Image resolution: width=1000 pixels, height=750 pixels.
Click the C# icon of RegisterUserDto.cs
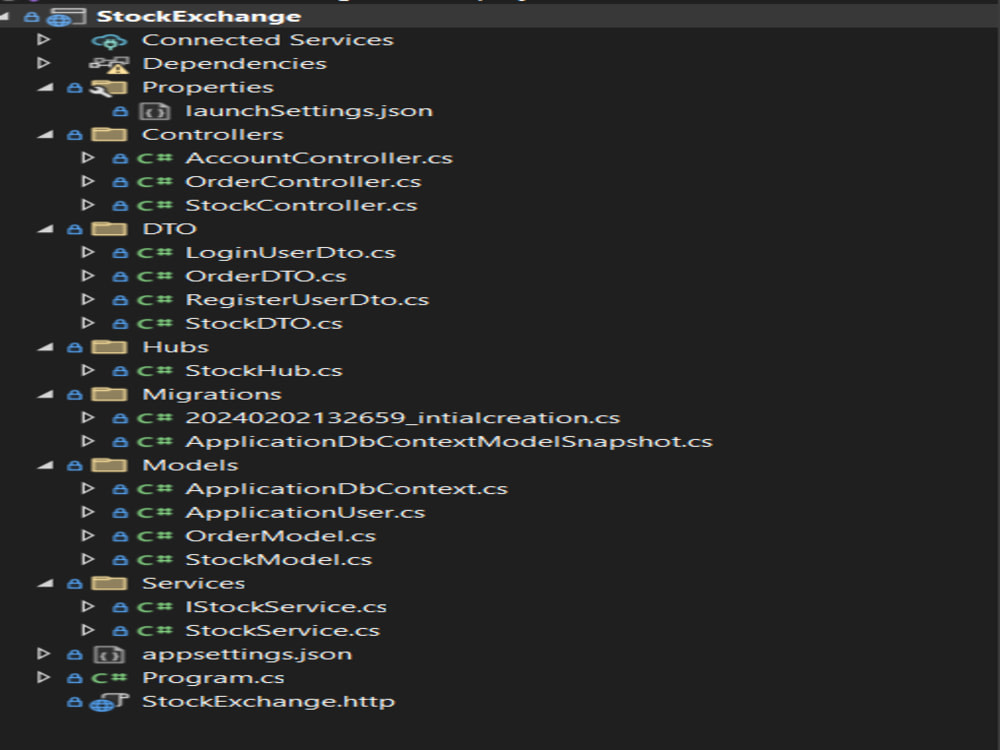pos(155,300)
